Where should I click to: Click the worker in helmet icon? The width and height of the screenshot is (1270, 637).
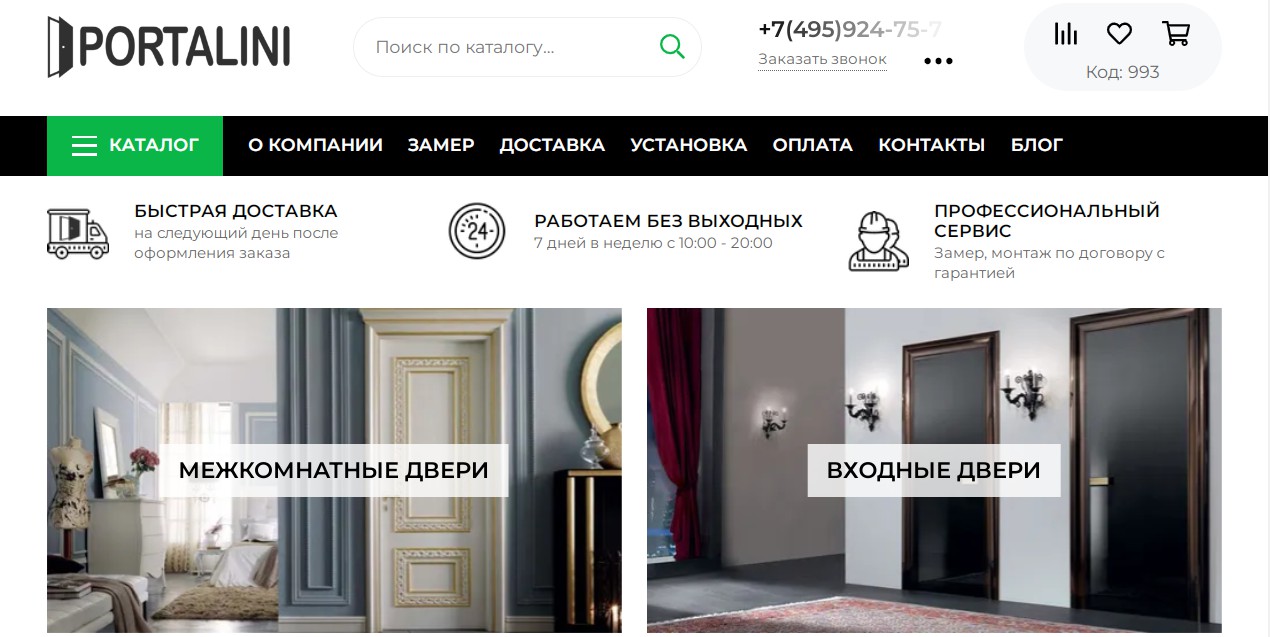878,241
